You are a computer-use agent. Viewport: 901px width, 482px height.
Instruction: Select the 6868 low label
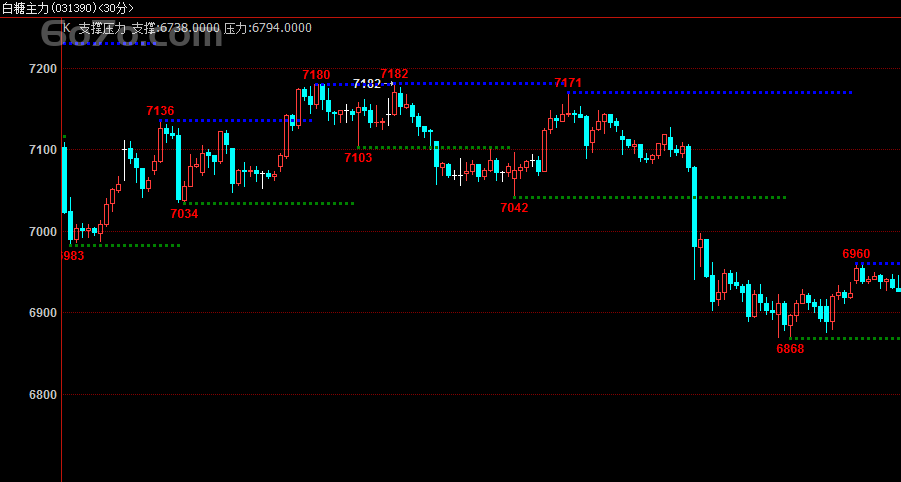coord(790,349)
